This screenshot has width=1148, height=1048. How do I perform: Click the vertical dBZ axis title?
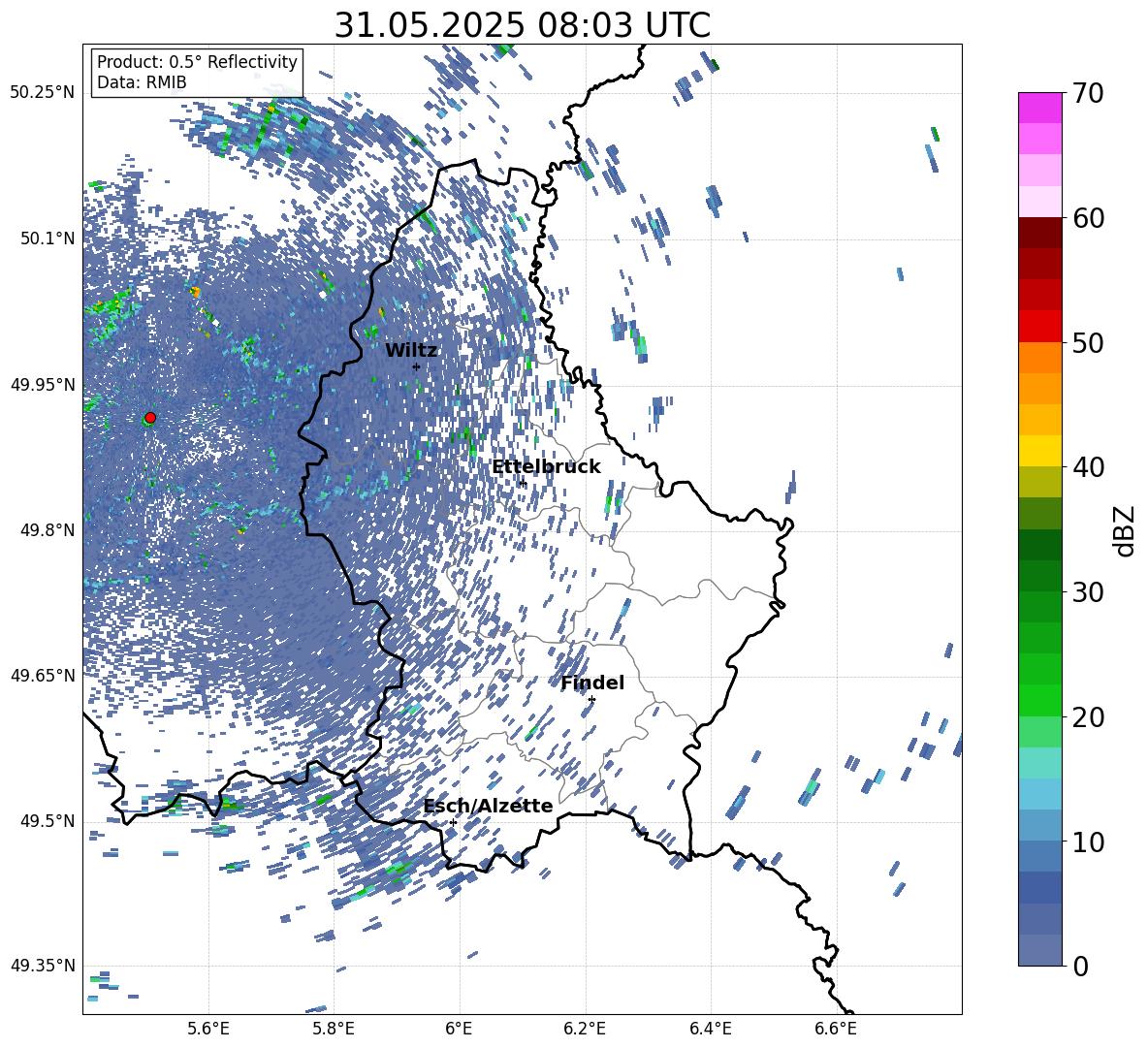coord(1125,530)
